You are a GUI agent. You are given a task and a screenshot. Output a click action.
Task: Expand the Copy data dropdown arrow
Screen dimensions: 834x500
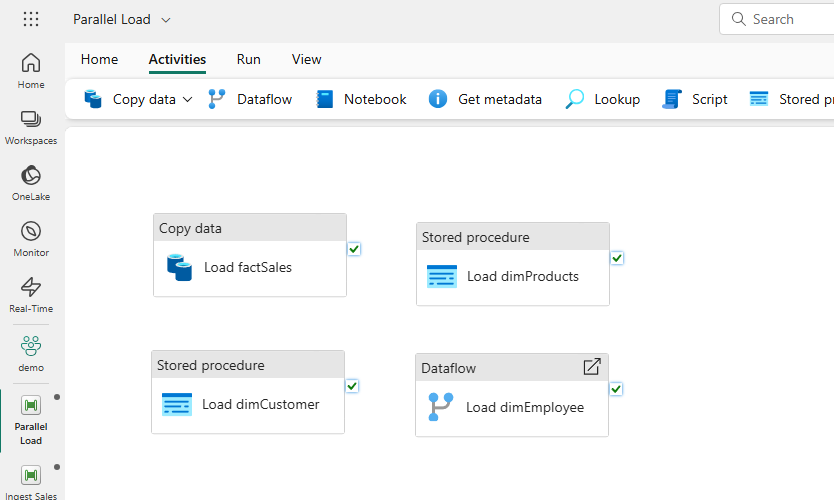click(x=188, y=99)
